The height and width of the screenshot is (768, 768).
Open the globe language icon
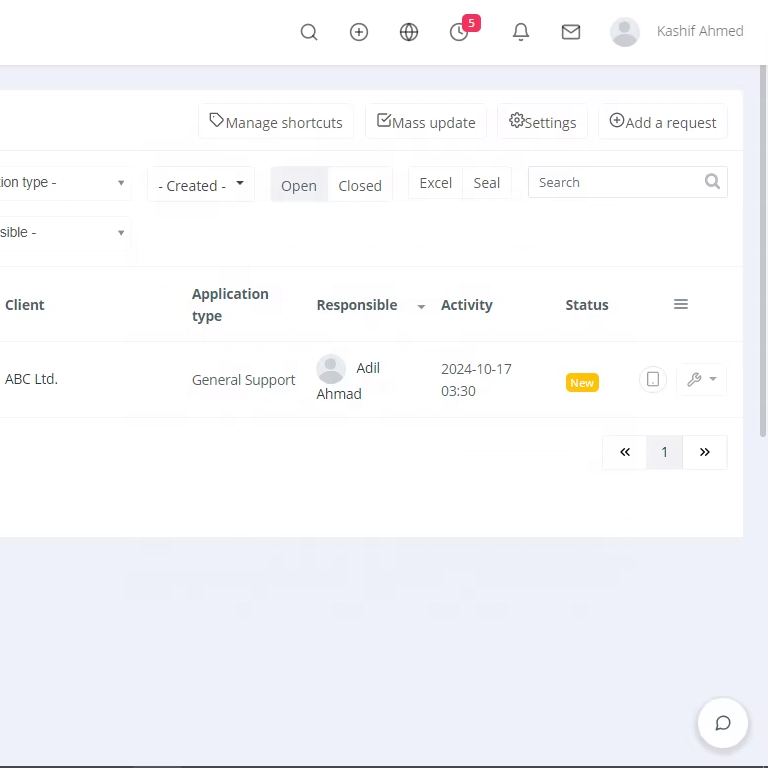click(x=409, y=32)
